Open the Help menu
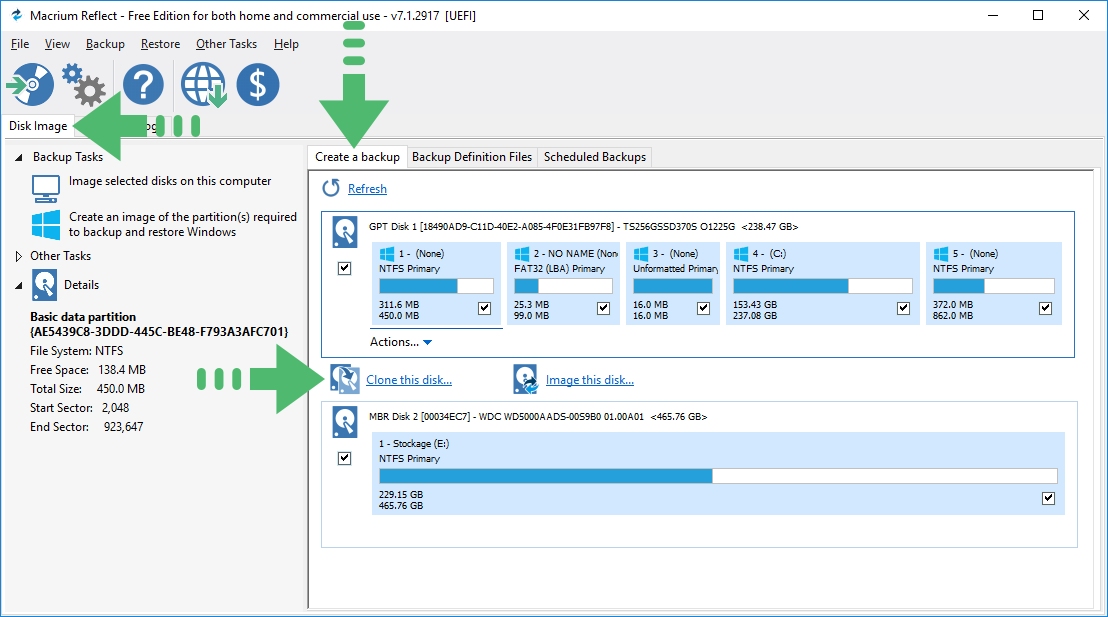1108x617 pixels. (x=286, y=44)
